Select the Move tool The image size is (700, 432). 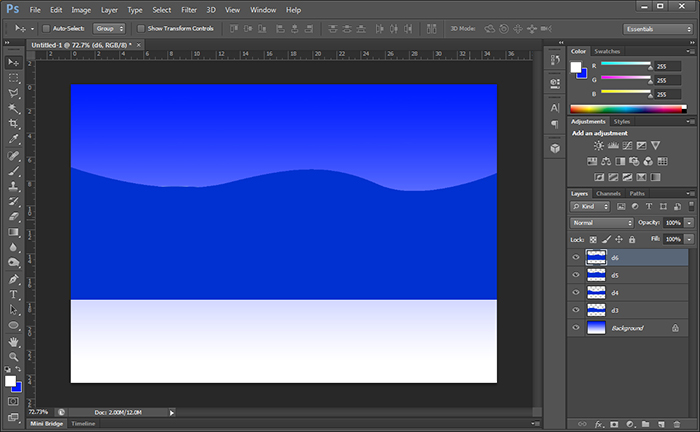(x=14, y=61)
